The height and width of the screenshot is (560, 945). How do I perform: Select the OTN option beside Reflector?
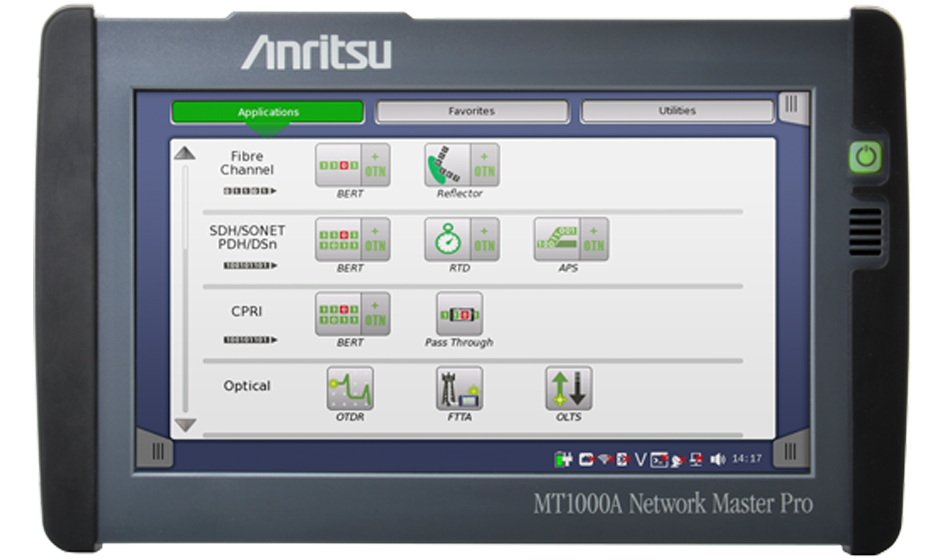[x=485, y=165]
